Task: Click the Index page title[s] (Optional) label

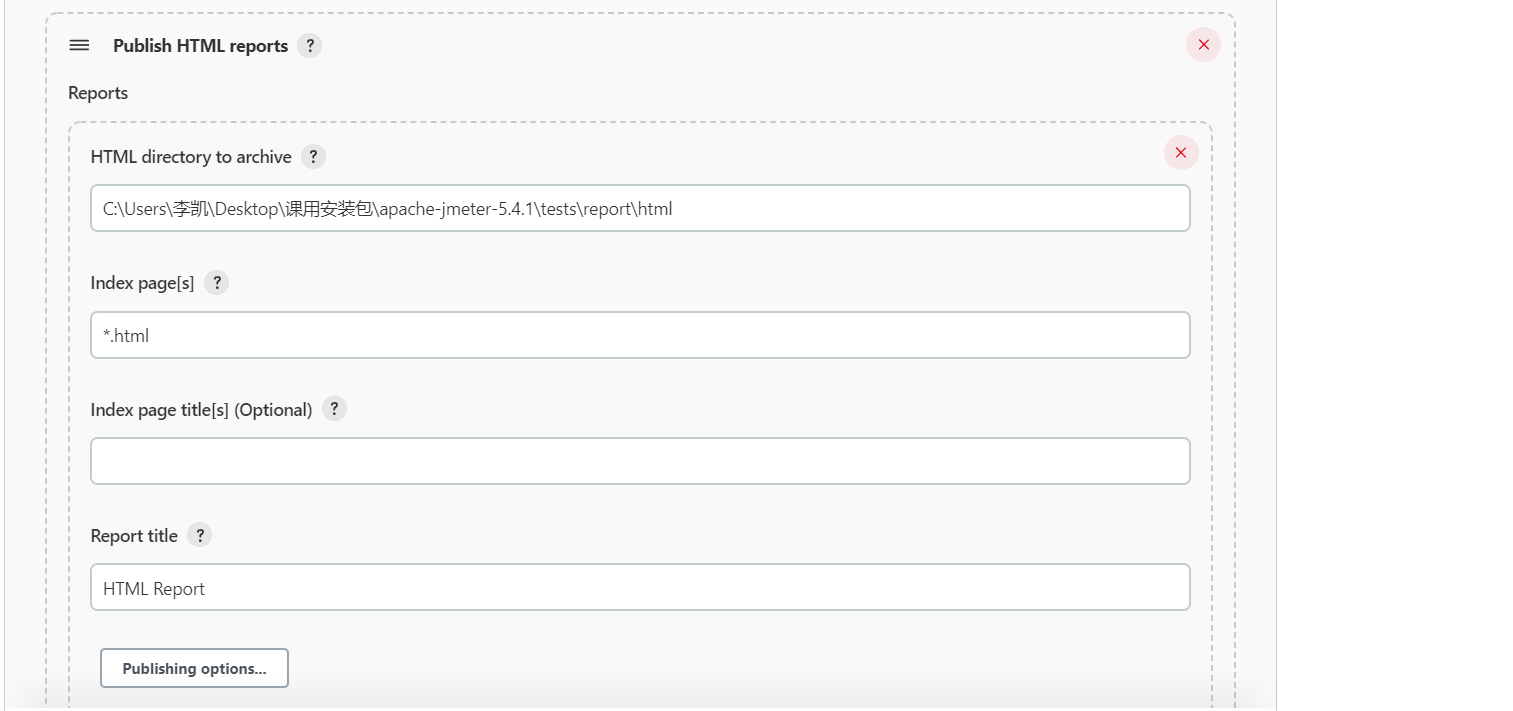Action: point(201,410)
